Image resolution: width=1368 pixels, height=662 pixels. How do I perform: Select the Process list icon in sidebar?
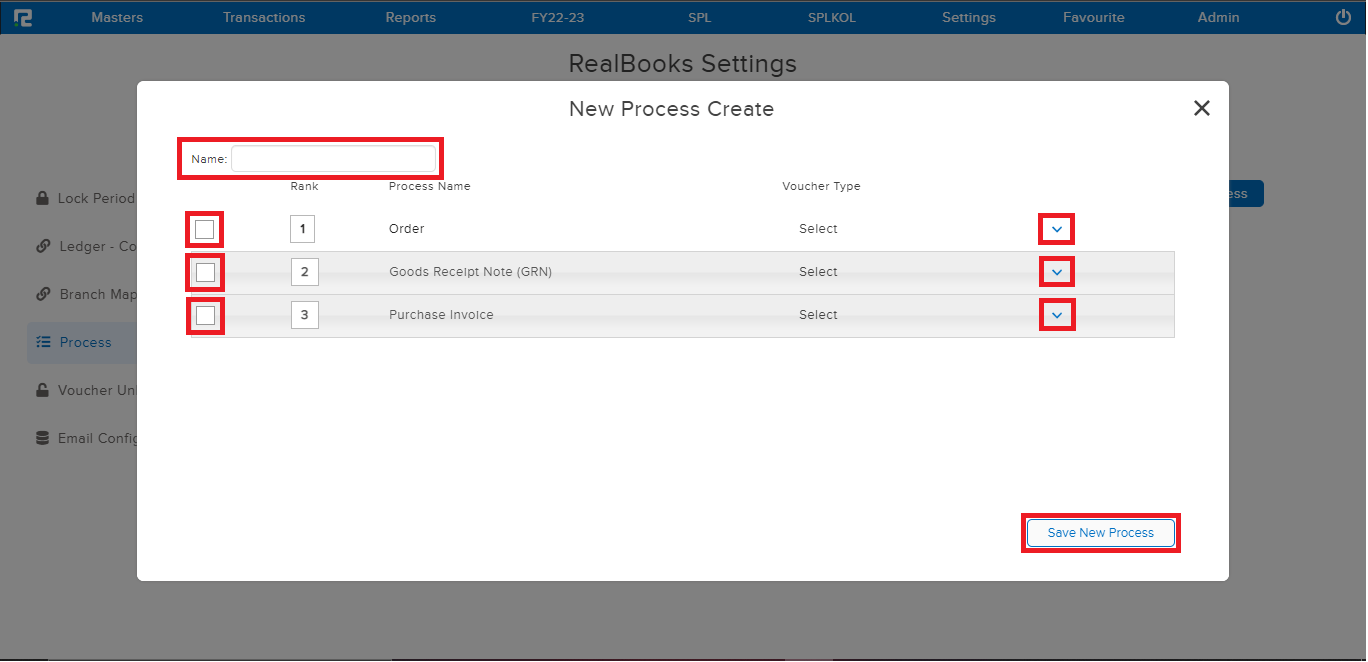(42, 342)
